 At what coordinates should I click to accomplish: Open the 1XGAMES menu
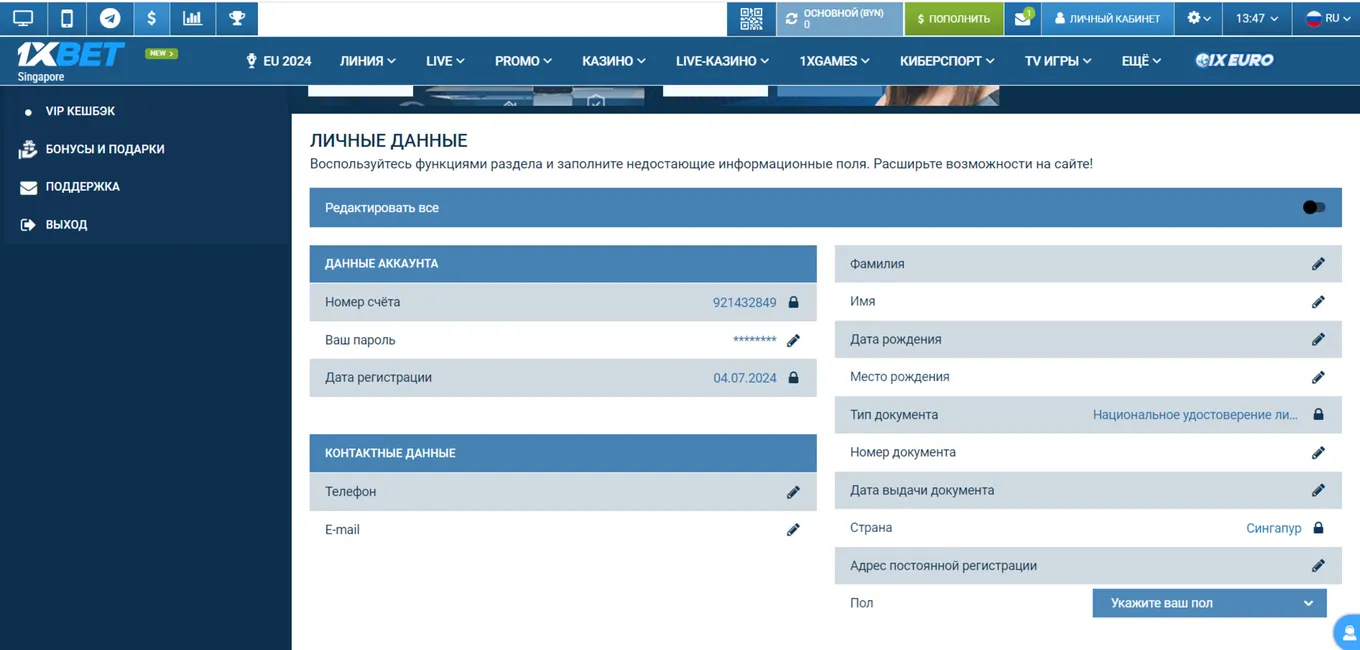point(834,61)
